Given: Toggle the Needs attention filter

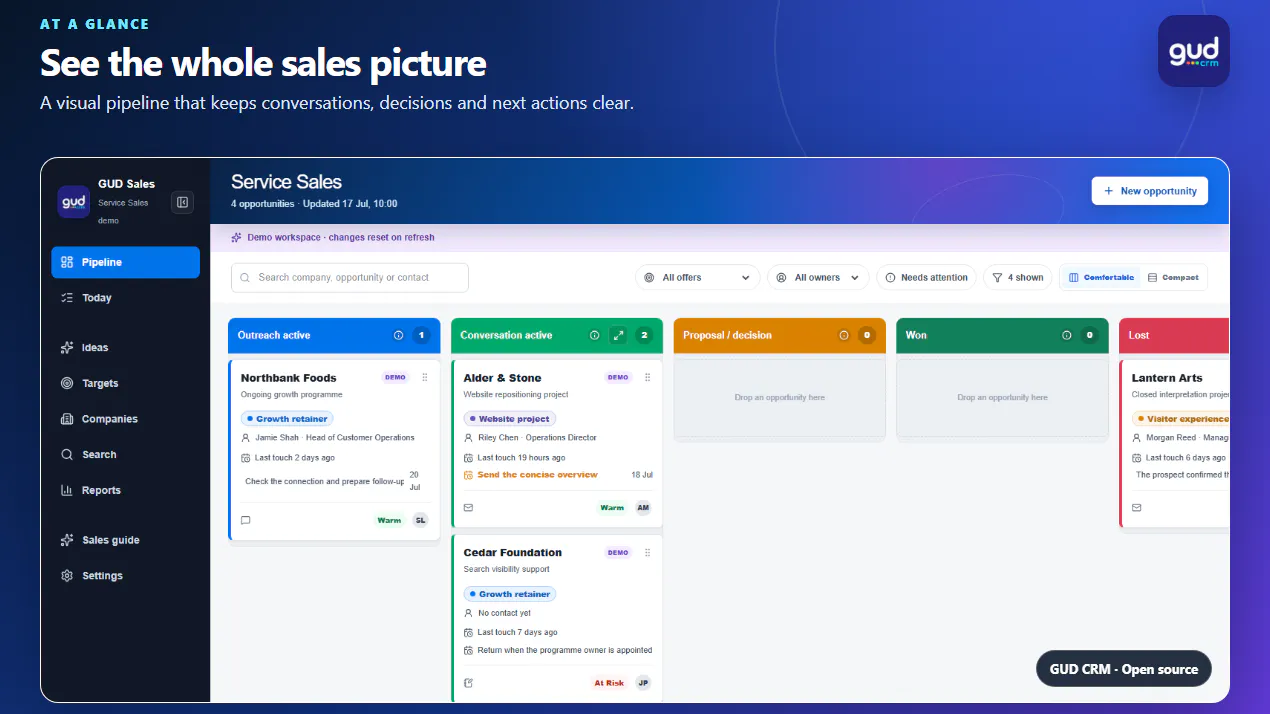Looking at the screenshot, I should click(926, 277).
